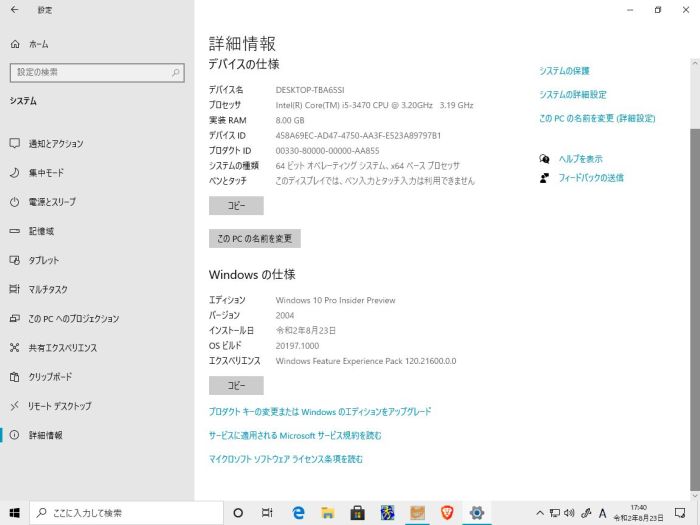Open 通知とアクション settings page
The width and height of the screenshot is (700, 525).
[x=56, y=143]
